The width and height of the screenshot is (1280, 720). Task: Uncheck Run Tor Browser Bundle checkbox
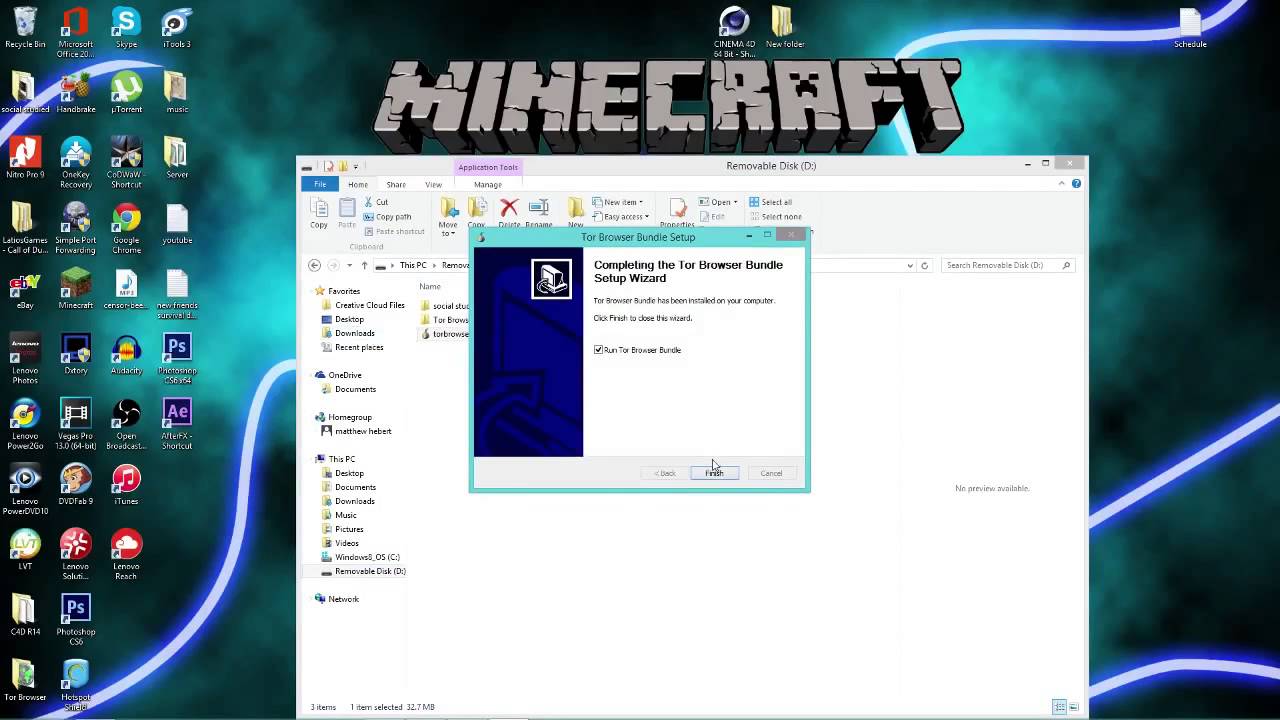point(598,350)
